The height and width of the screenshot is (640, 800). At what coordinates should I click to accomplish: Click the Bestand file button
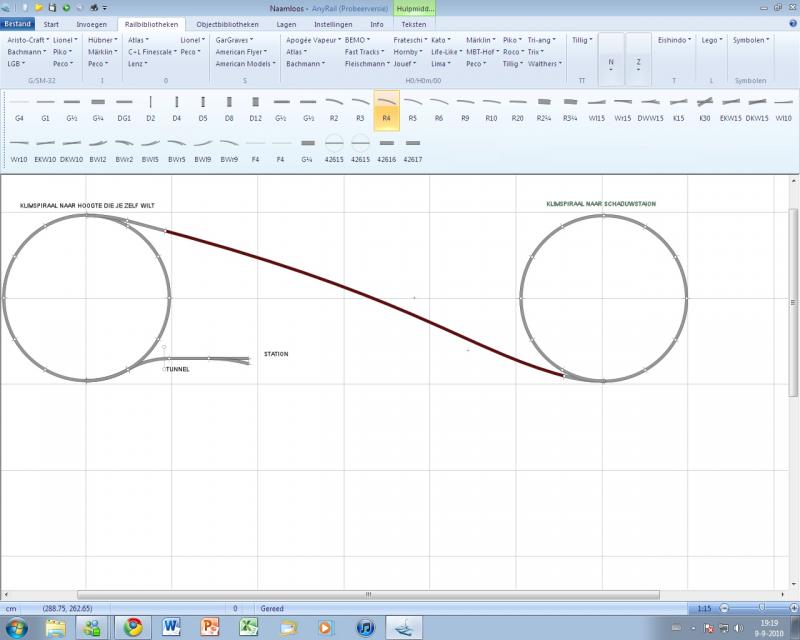click(19, 23)
